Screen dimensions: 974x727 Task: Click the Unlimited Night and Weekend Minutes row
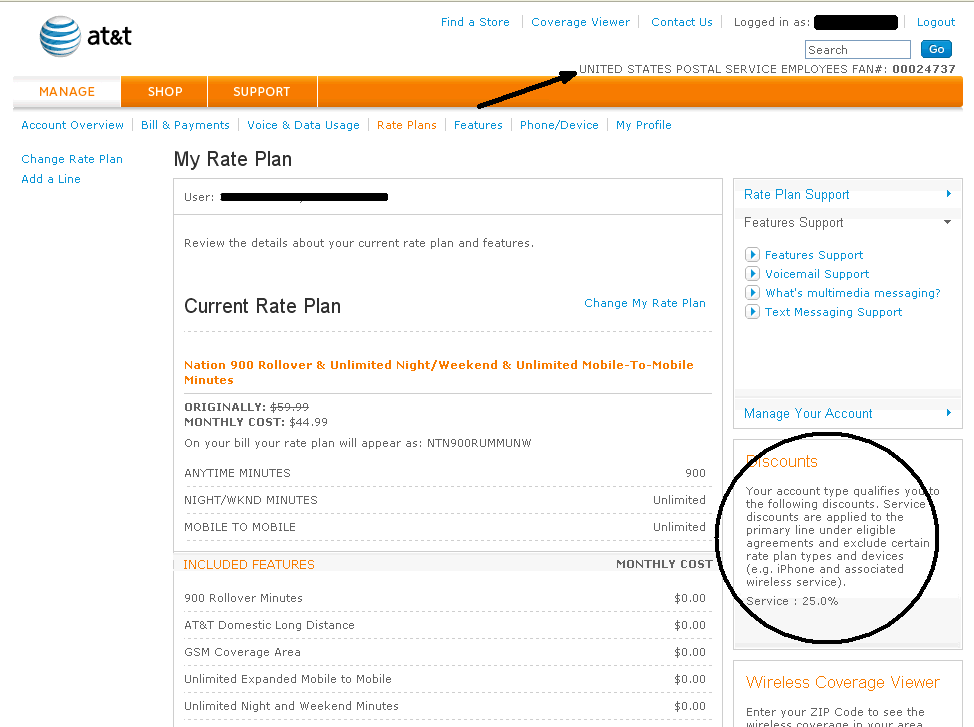(x=445, y=706)
